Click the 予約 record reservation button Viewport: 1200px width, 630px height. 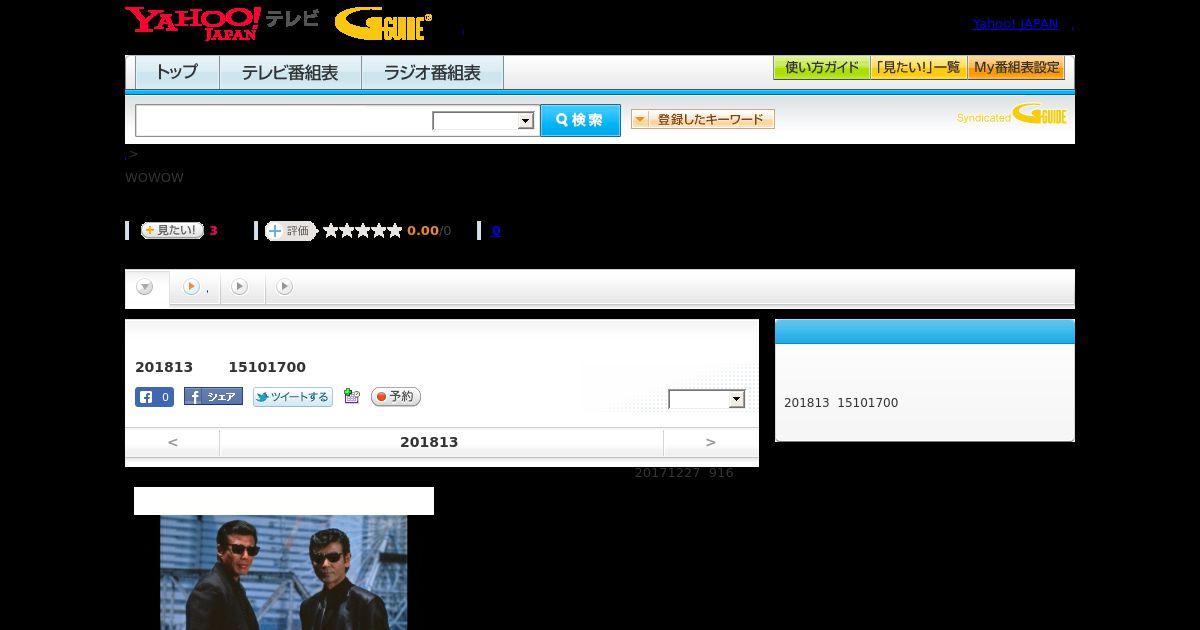click(x=396, y=397)
